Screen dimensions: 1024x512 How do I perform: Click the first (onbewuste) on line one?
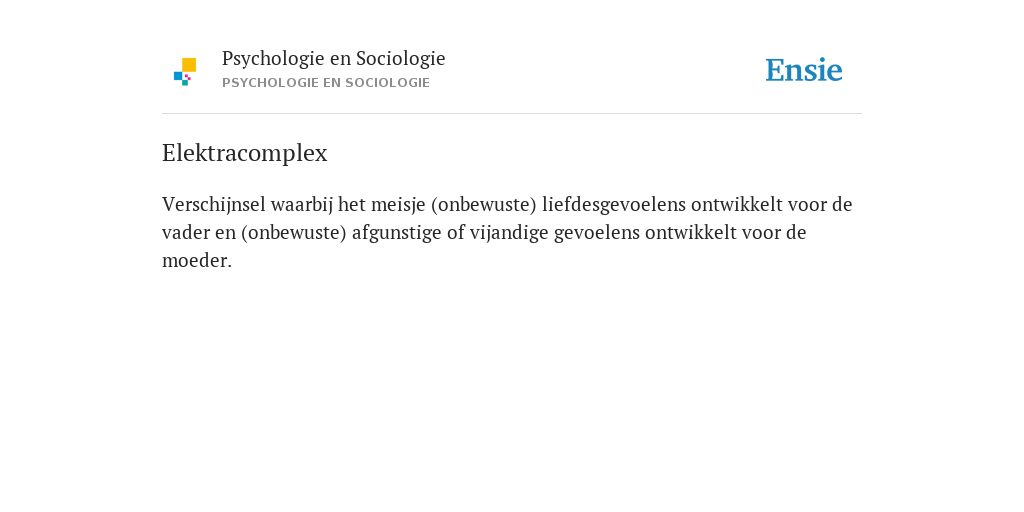(x=483, y=204)
